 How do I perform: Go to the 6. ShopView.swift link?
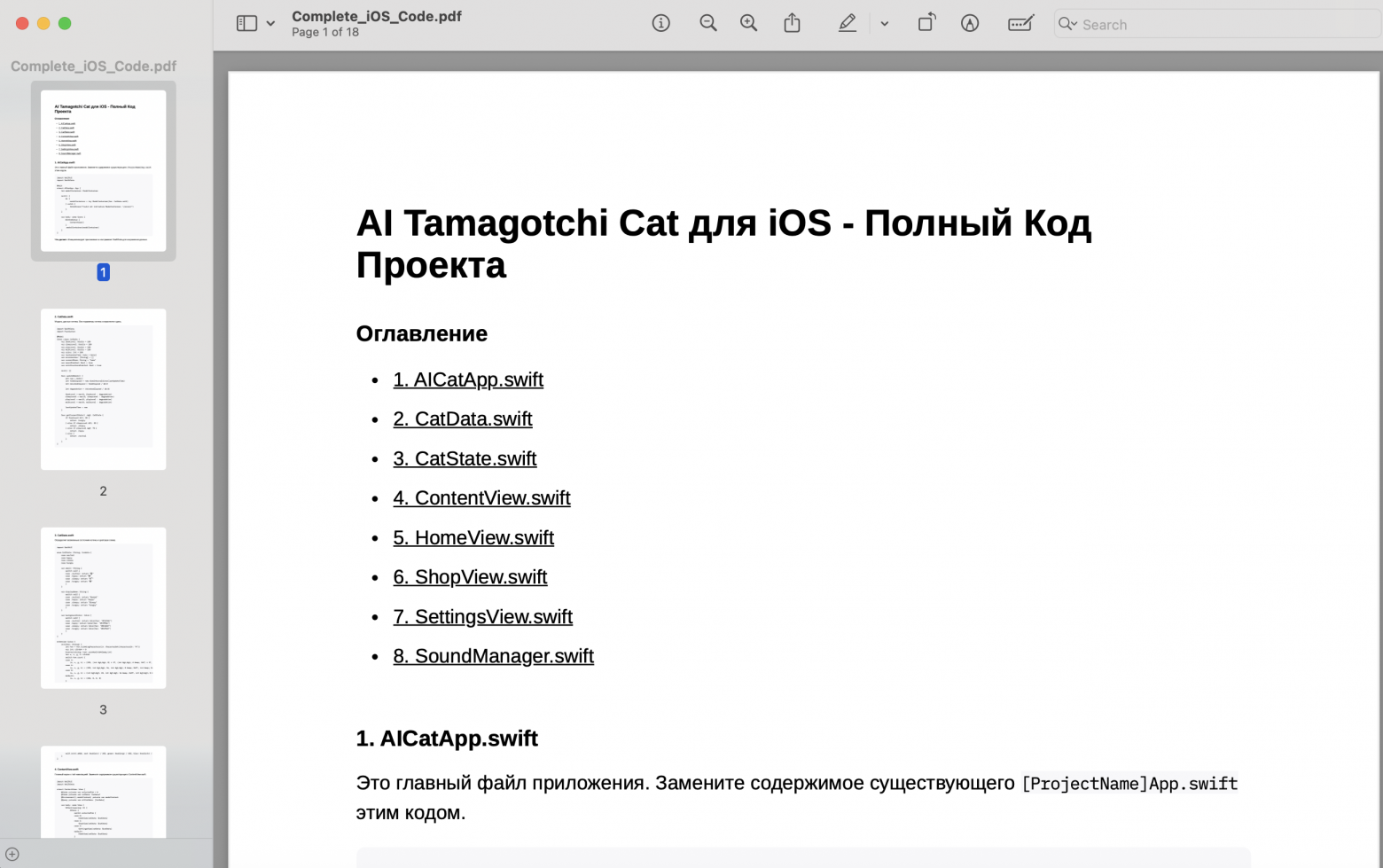click(470, 577)
